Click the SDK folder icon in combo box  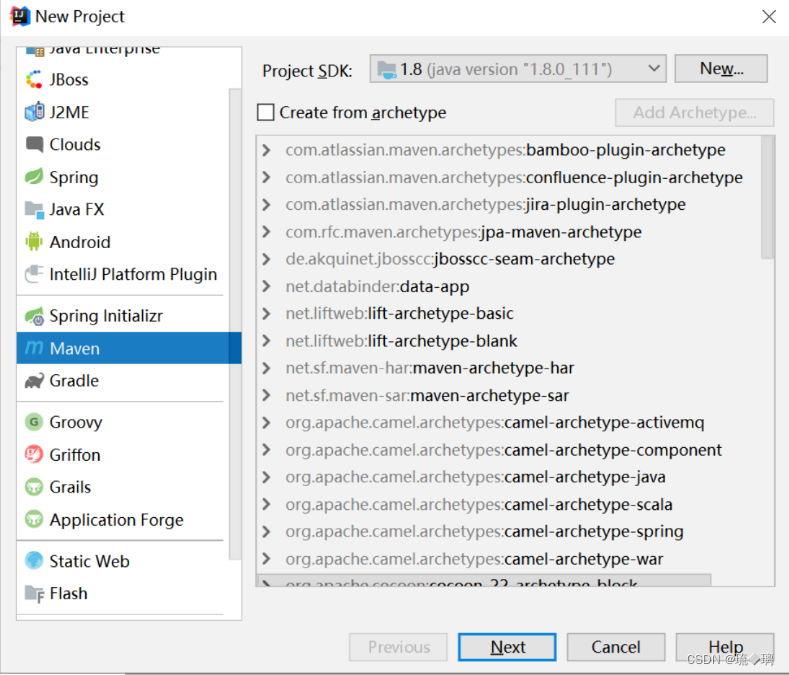pos(386,69)
